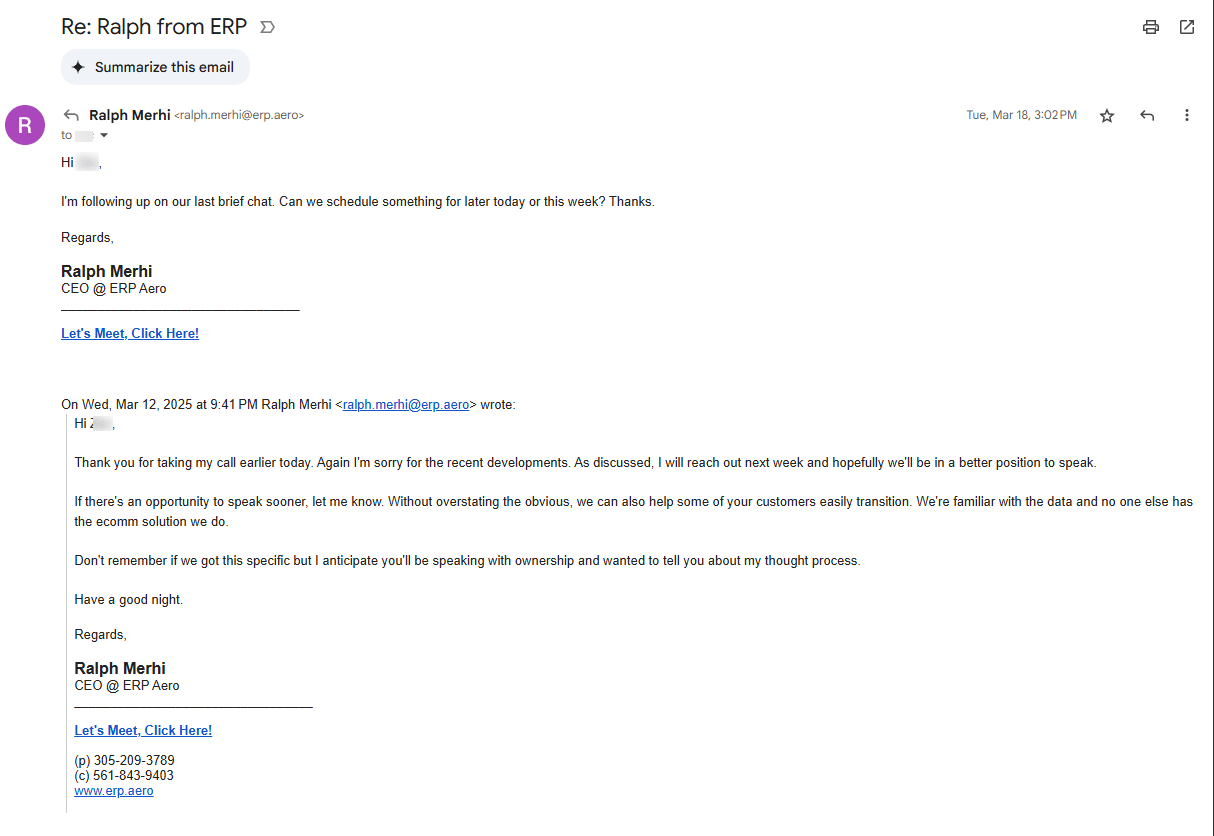This screenshot has width=1214, height=836.
Task: Open the three-dot More options menu
Action: (1187, 116)
